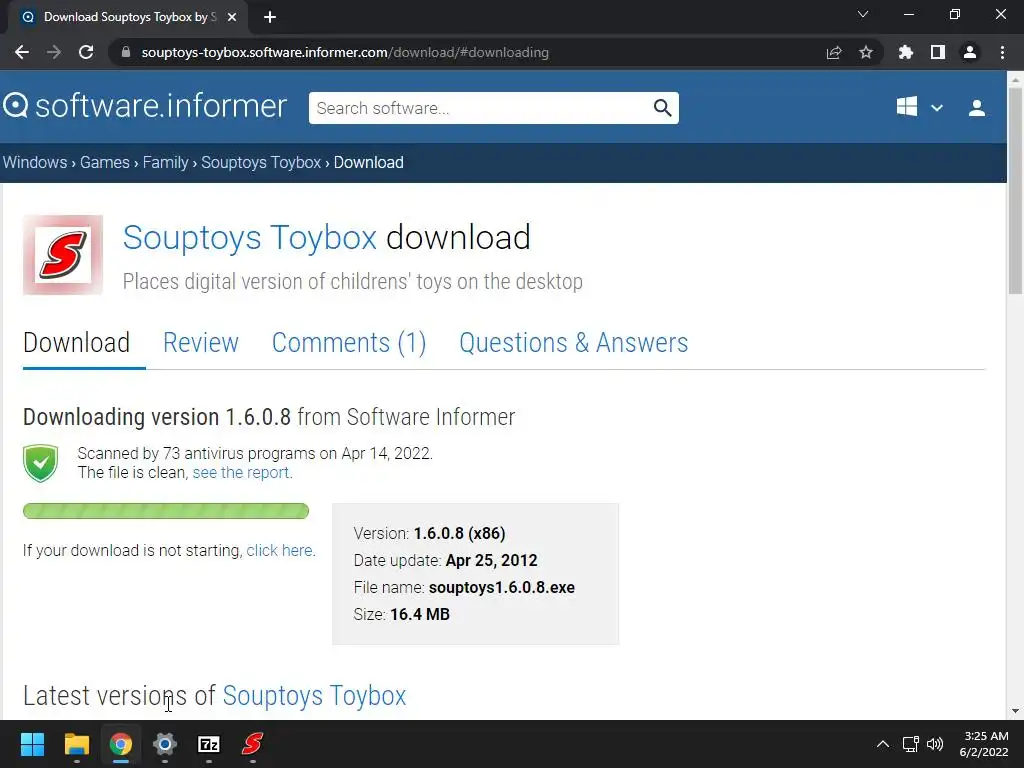Open the Games breadcrumb link

[104, 162]
